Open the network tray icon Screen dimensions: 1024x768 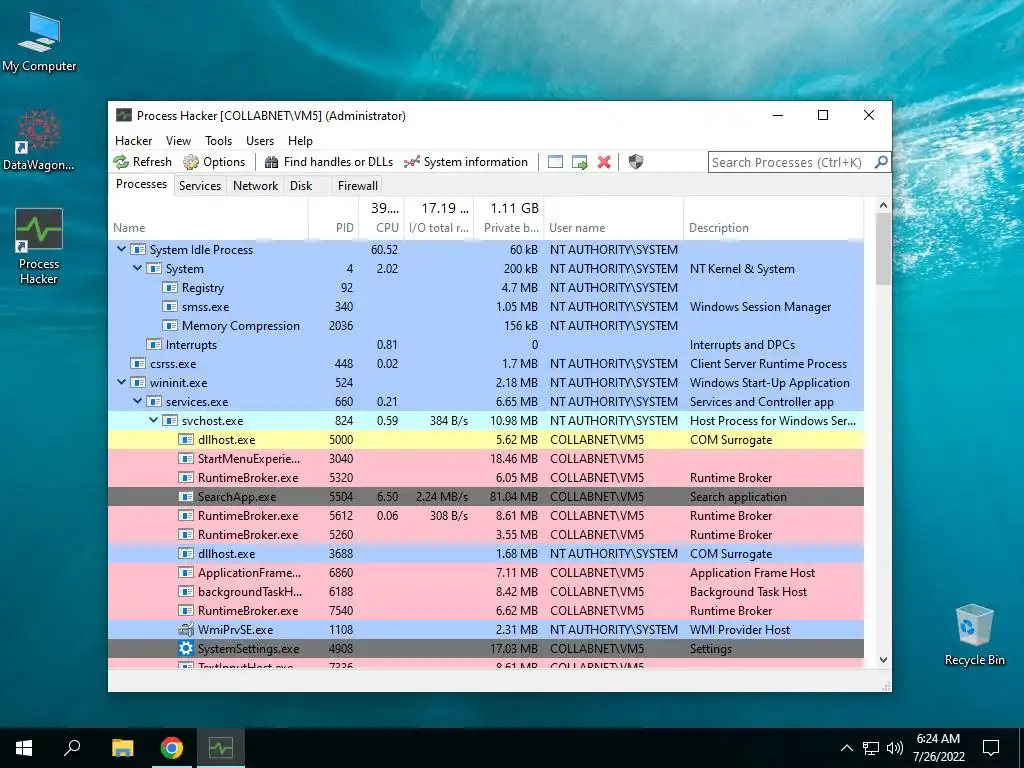click(x=871, y=748)
